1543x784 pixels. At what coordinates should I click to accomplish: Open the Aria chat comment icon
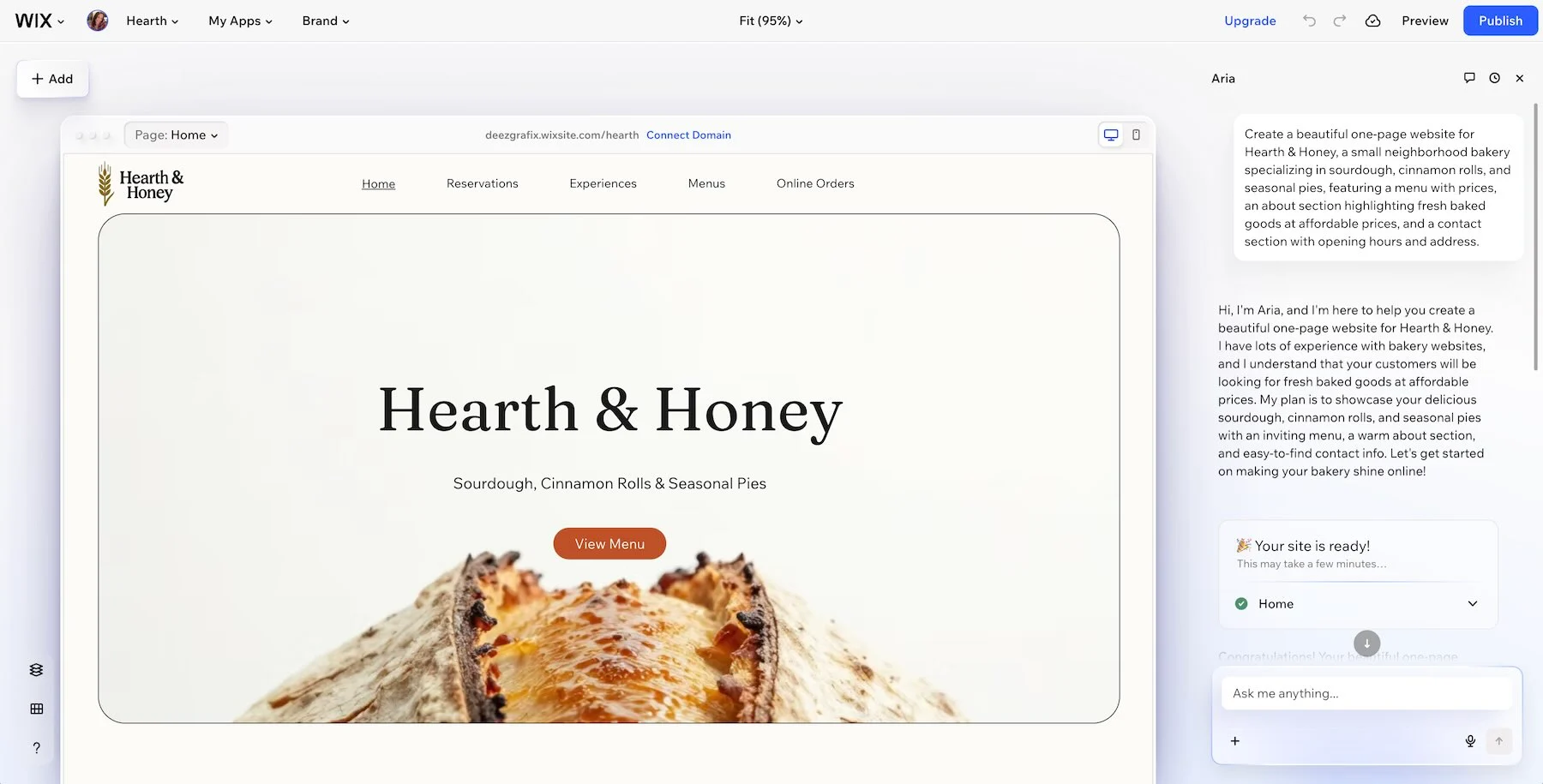click(x=1469, y=78)
